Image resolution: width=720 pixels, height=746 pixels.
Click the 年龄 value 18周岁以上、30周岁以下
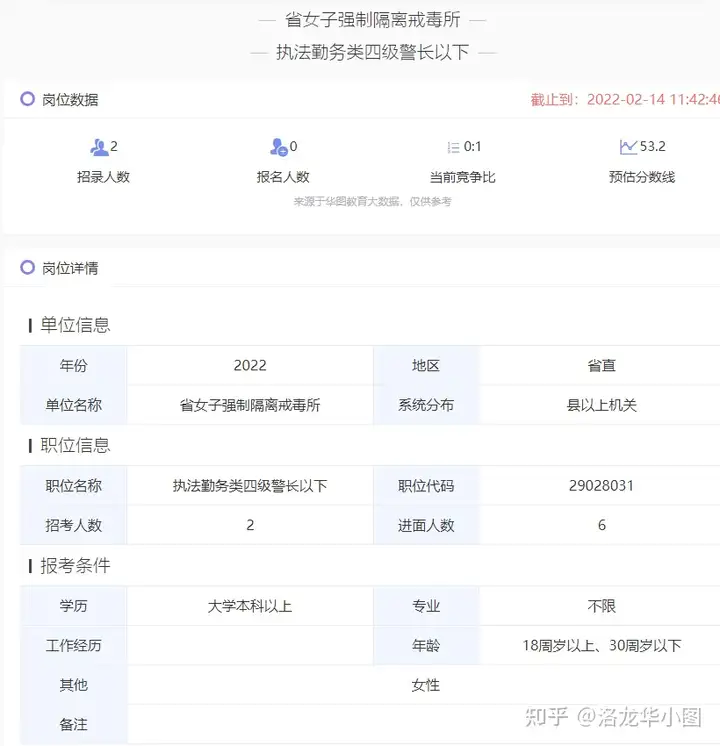point(602,646)
